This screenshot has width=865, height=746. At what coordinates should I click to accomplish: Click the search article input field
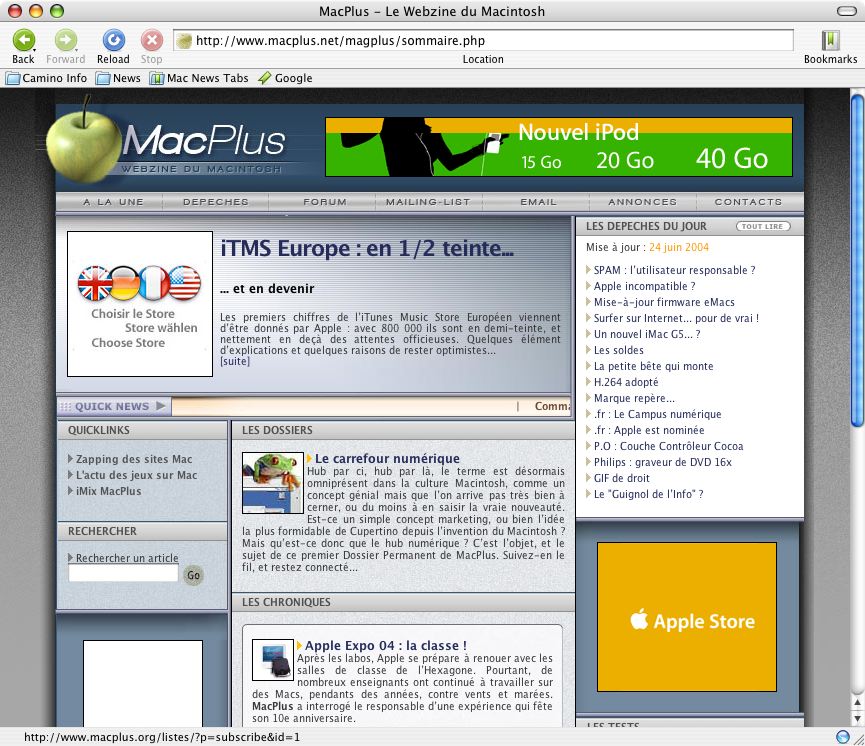click(124, 574)
